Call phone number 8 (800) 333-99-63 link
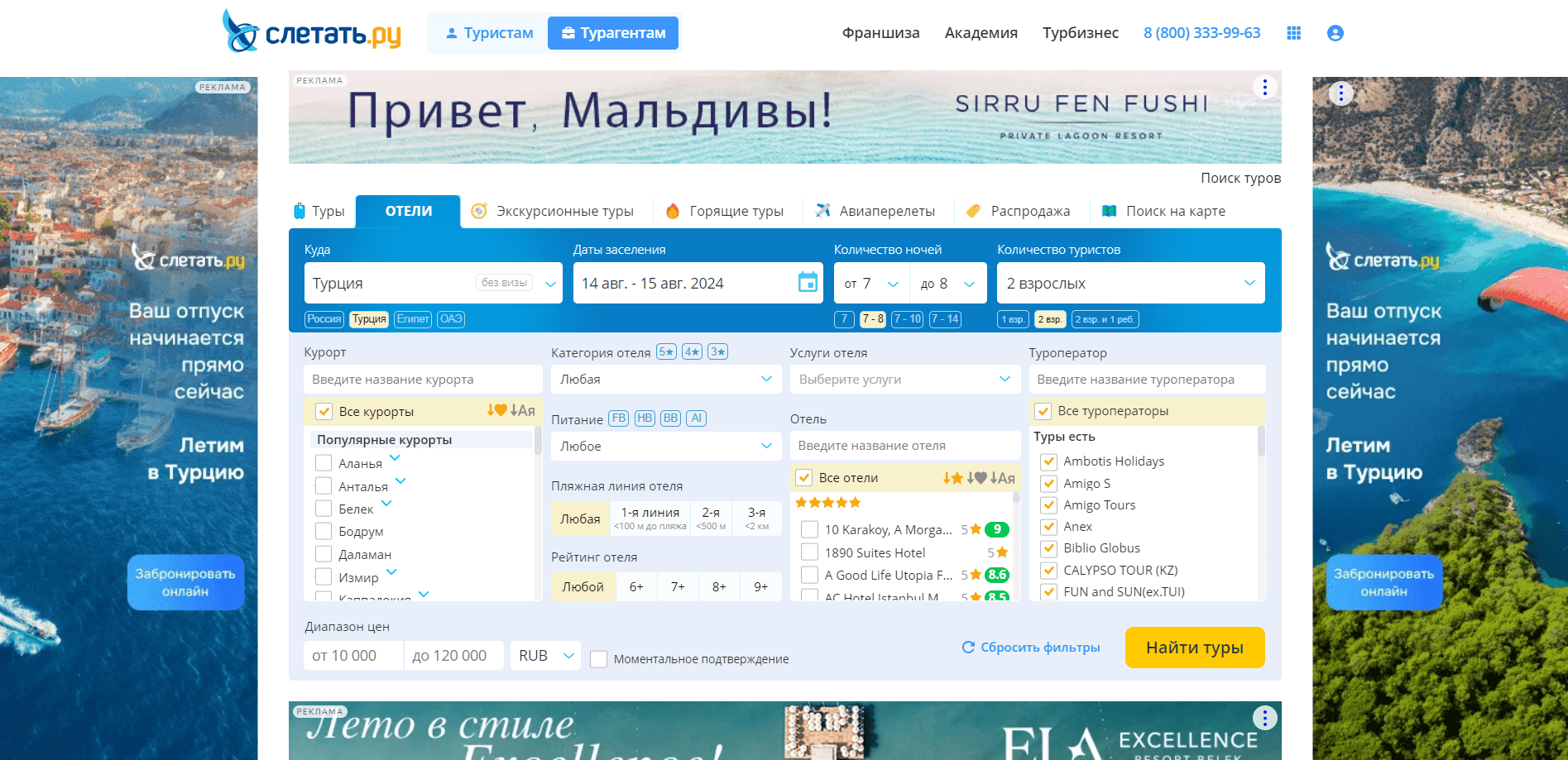 tap(1201, 33)
